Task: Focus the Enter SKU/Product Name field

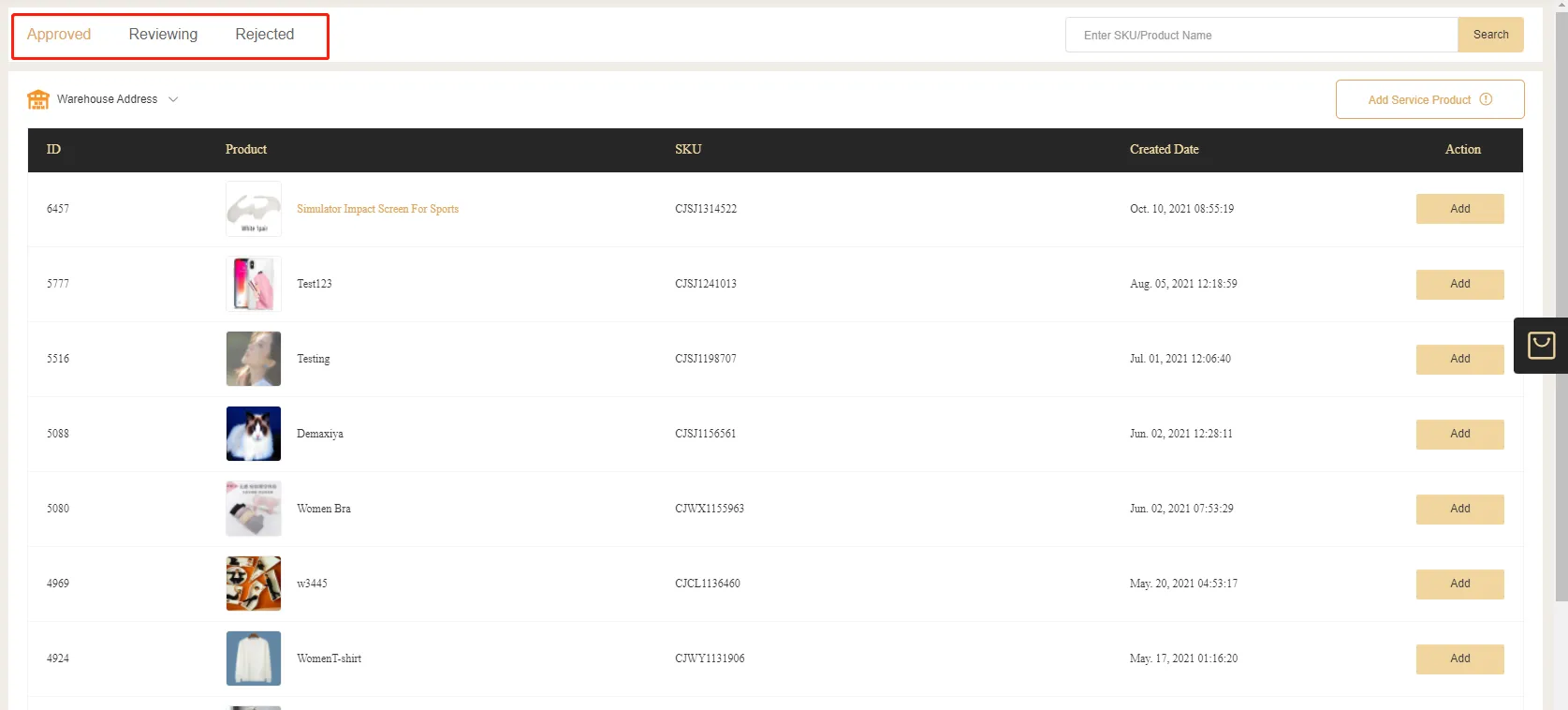Action: click(x=1260, y=36)
